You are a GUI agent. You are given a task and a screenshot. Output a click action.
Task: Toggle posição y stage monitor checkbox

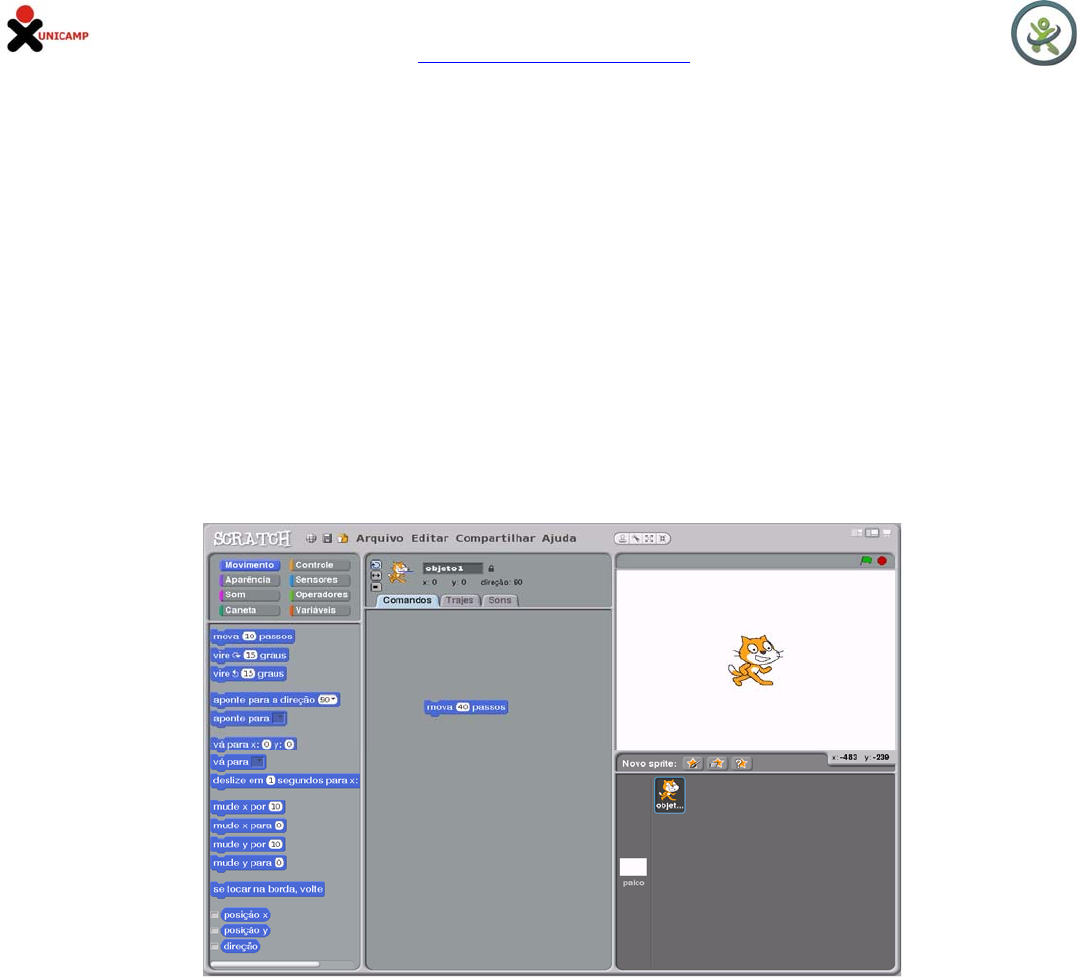coord(214,931)
